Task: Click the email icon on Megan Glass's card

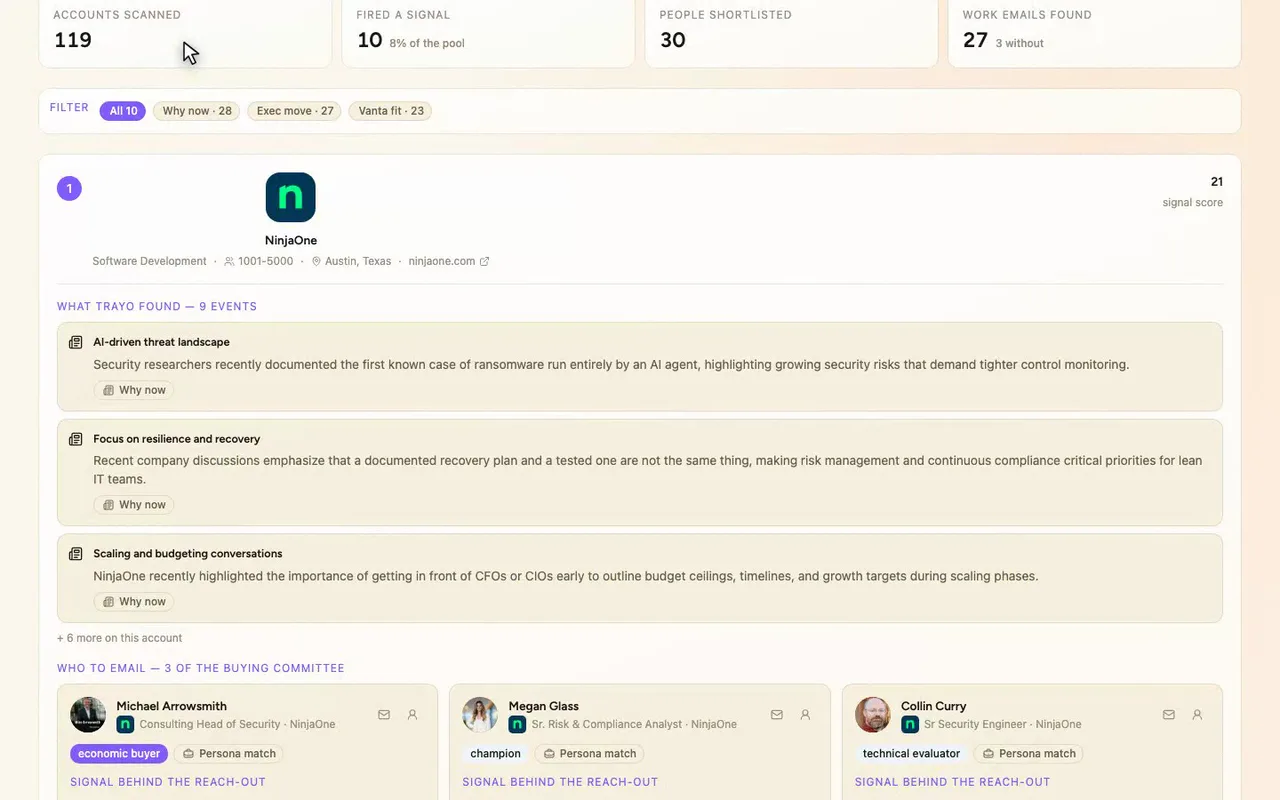Action: [777, 715]
